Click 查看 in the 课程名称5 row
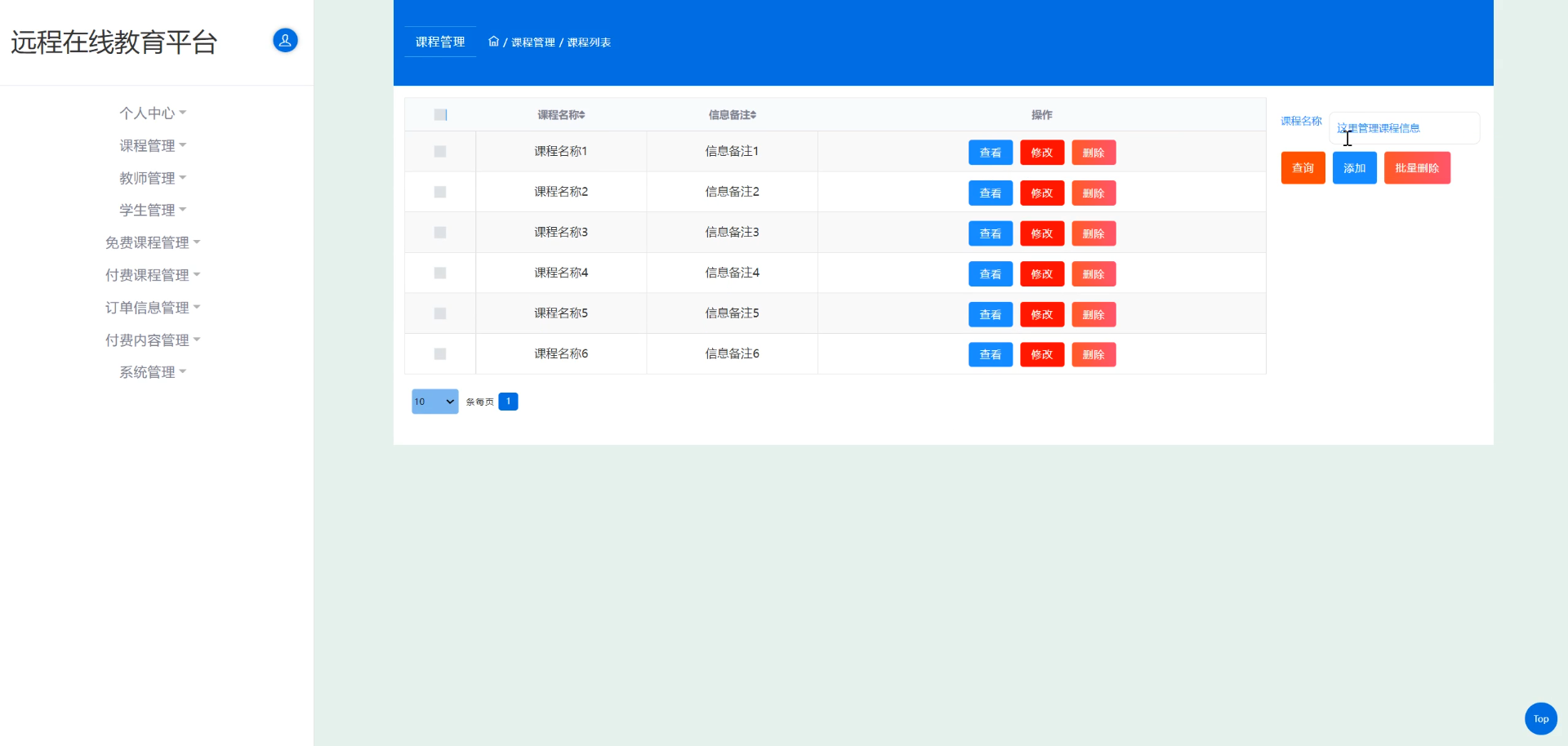Viewport: 1568px width, 746px height. 991,314
